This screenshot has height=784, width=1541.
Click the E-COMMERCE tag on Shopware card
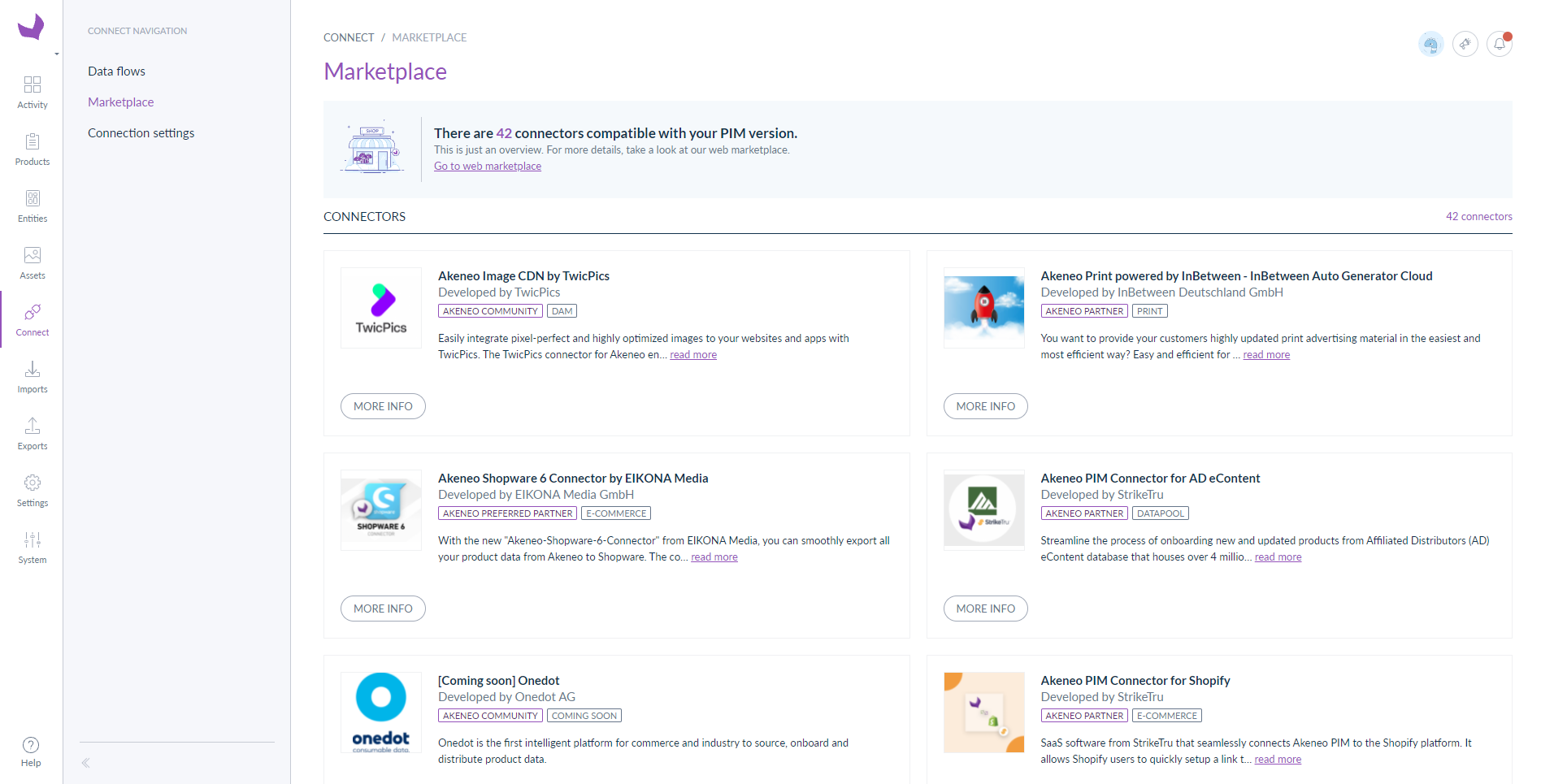click(x=616, y=513)
